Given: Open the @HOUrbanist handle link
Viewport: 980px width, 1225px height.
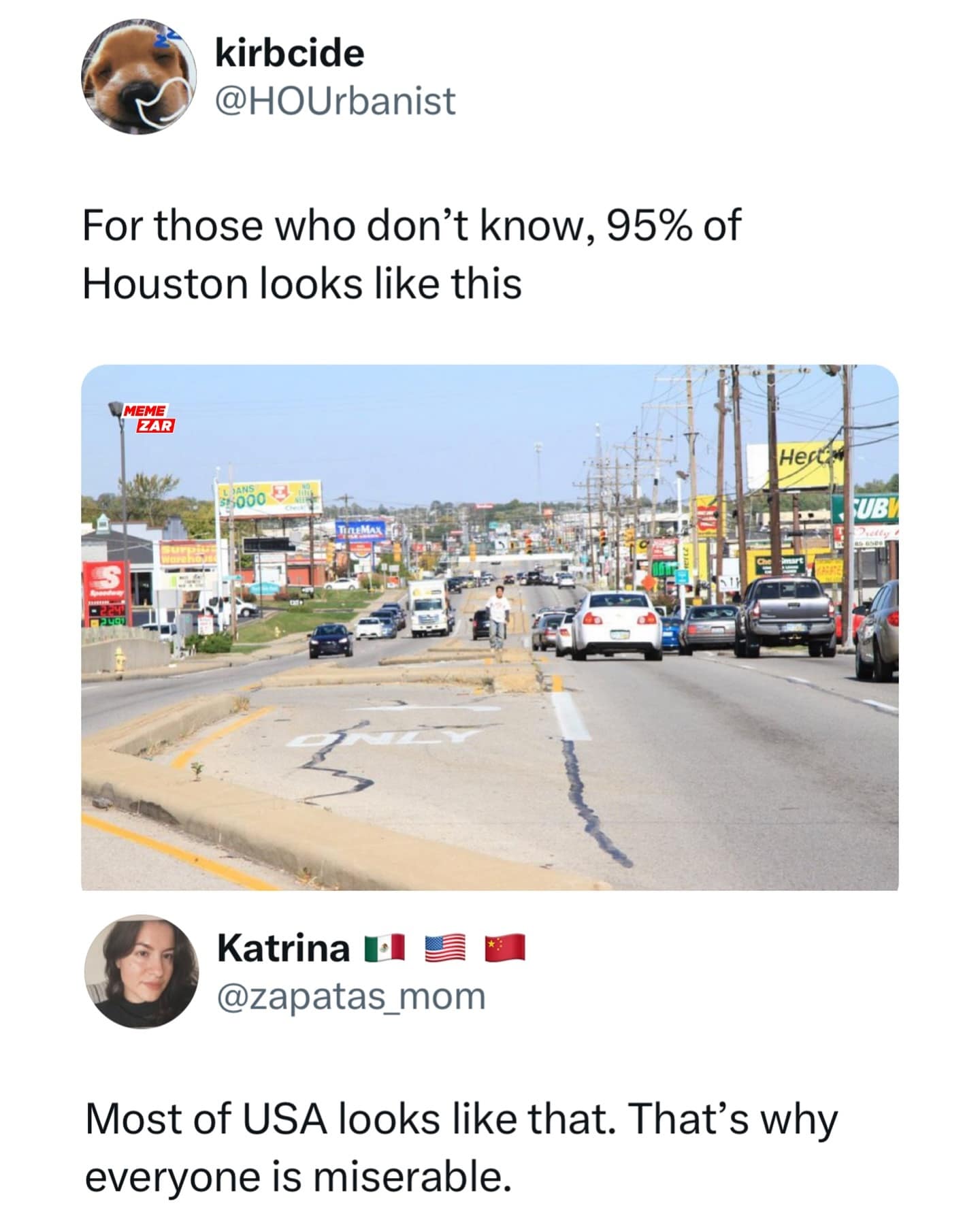Looking at the screenshot, I should (x=335, y=101).
